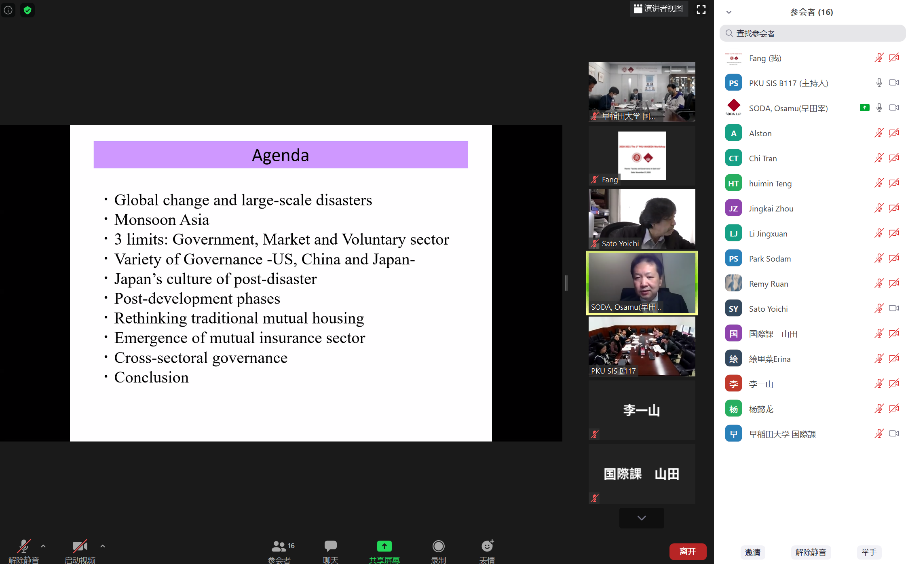Click the invite button below participants list

[x=752, y=552]
